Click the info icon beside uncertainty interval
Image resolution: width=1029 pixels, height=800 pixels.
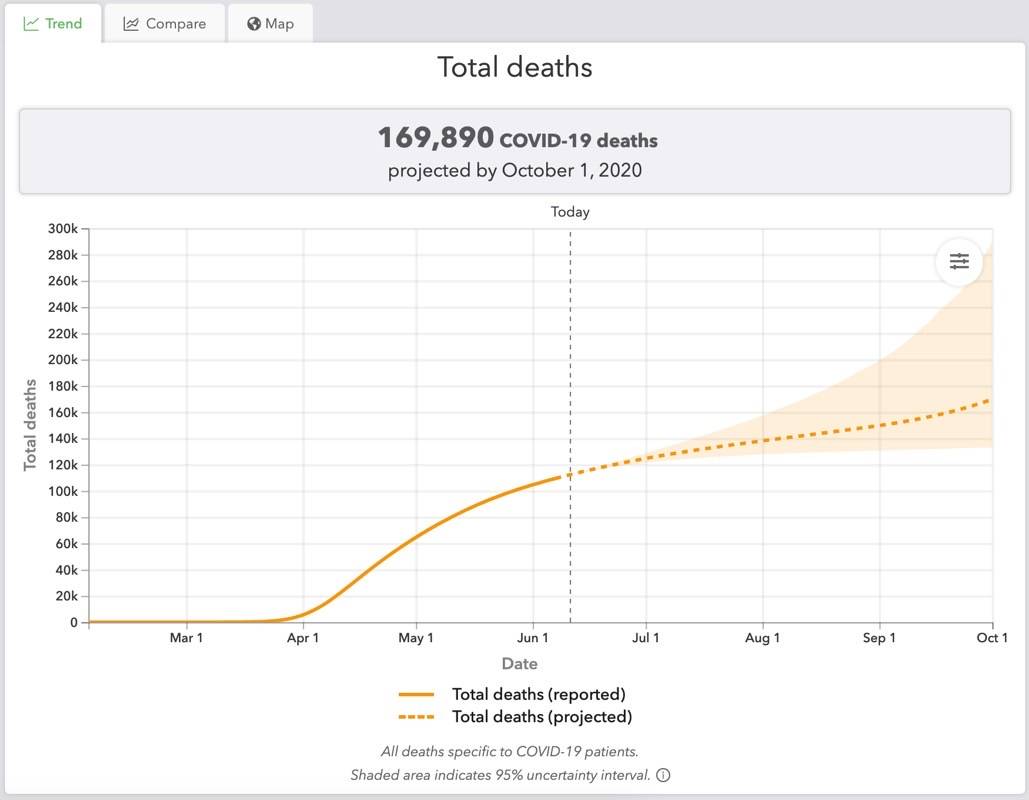pos(663,775)
